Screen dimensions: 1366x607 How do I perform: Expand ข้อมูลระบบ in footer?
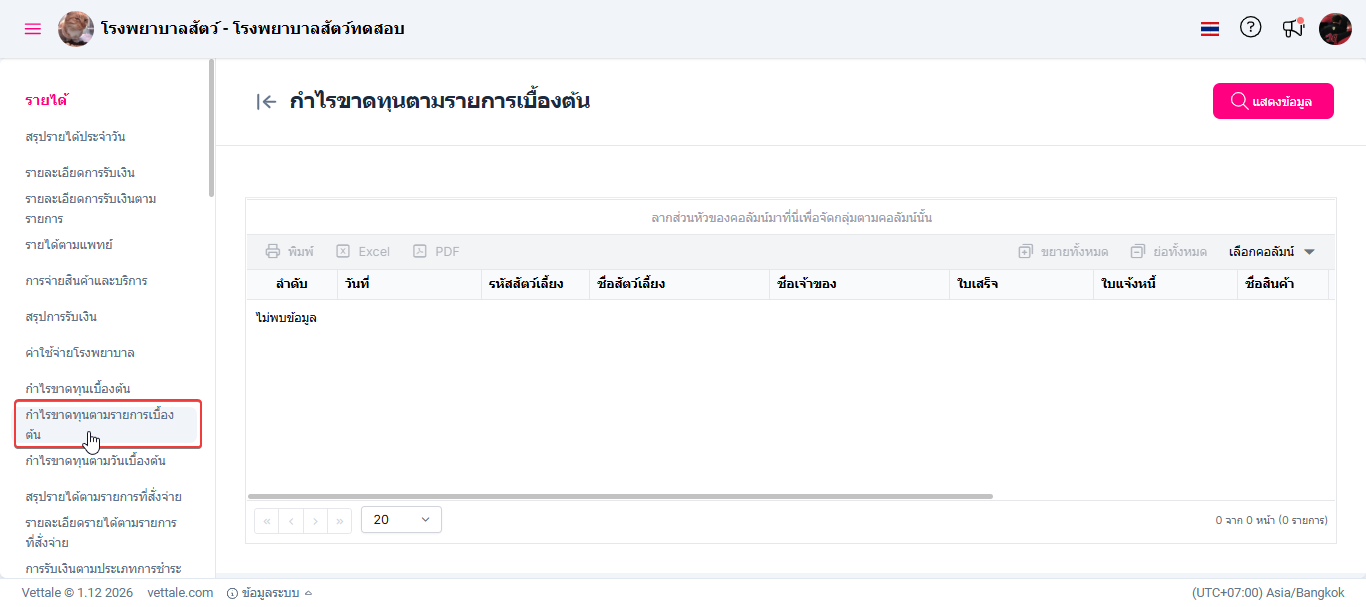(x=269, y=593)
